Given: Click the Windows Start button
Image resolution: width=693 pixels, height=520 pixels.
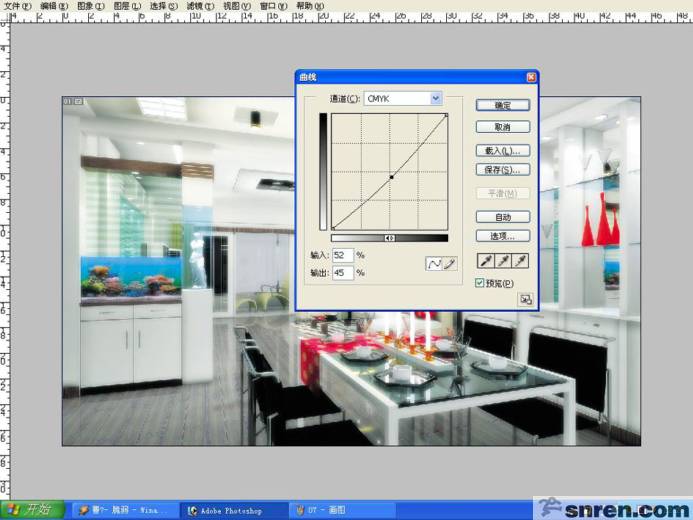Looking at the screenshot, I should (x=32, y=510).
